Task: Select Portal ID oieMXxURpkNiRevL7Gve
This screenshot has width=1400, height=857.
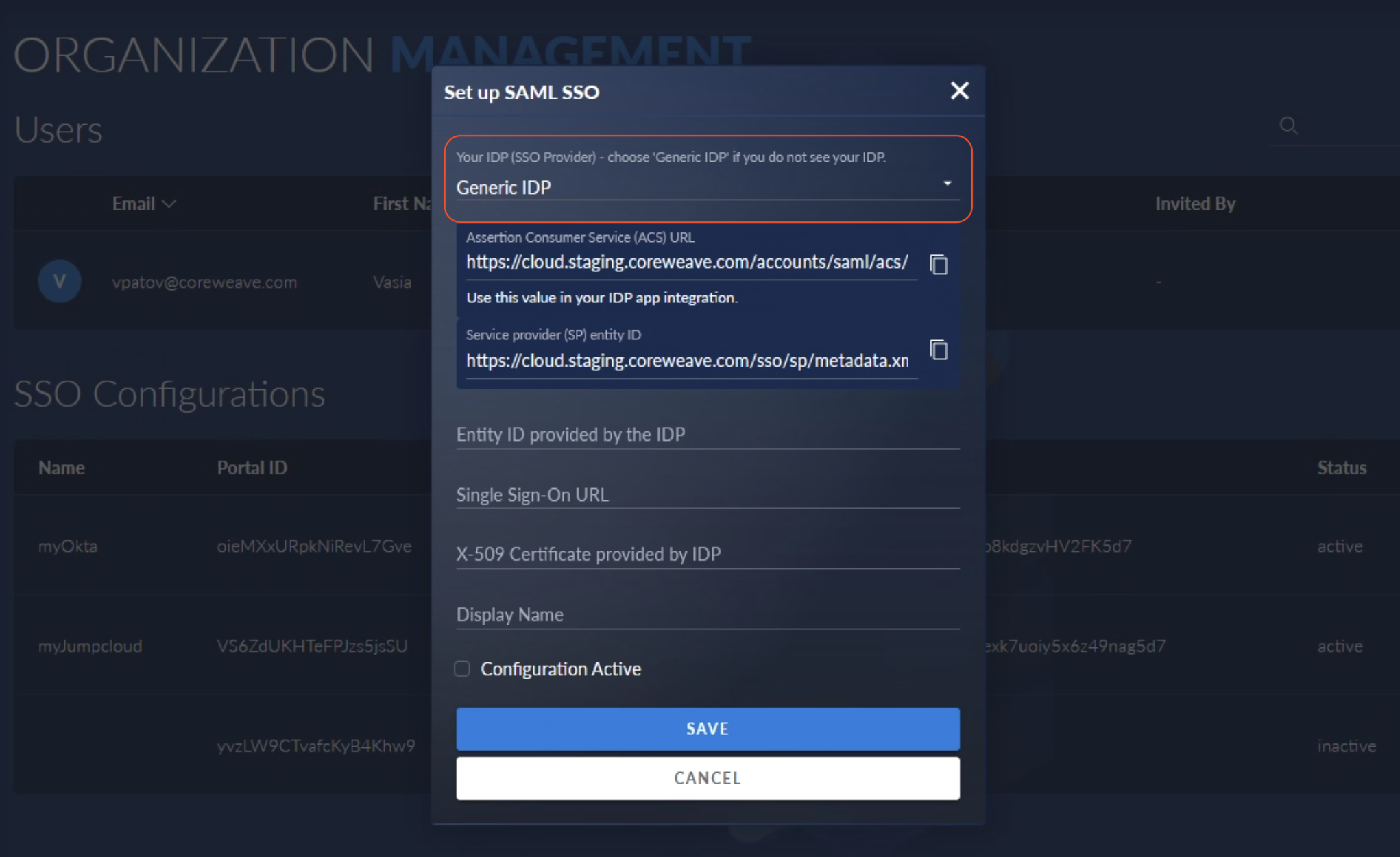Action: pos(314,546)
